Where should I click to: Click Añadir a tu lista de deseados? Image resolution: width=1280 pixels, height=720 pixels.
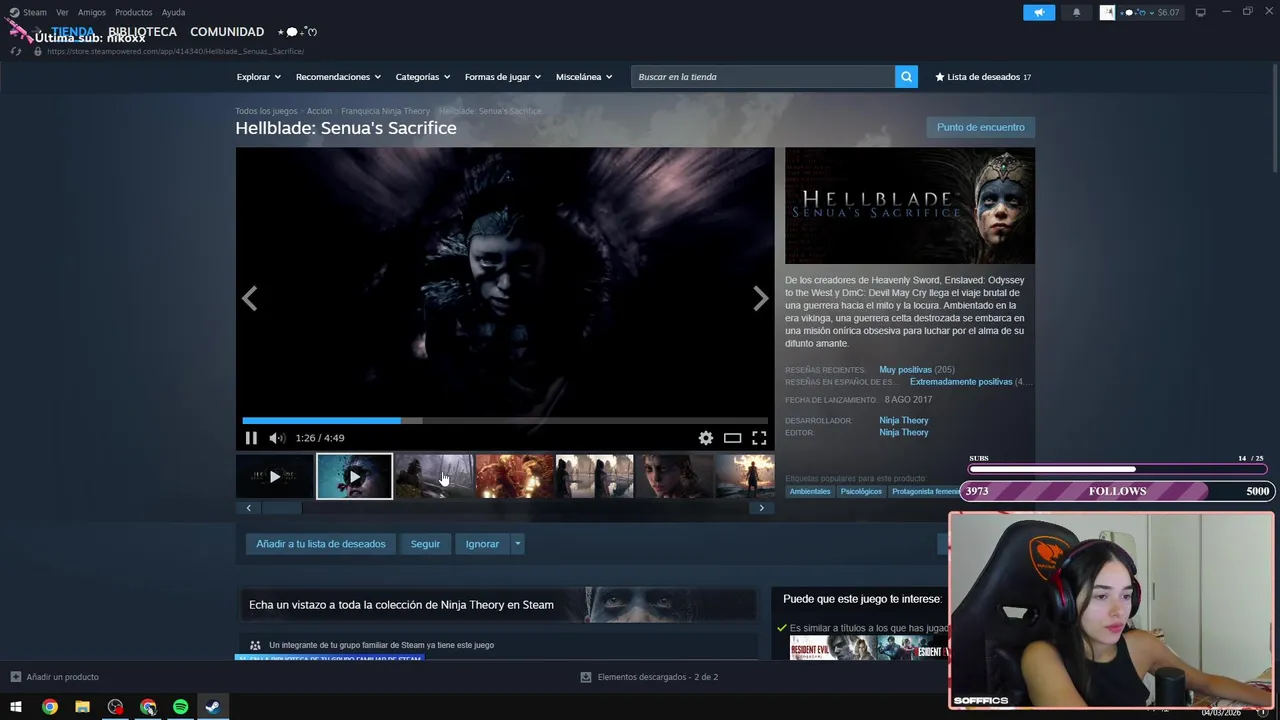320,544
